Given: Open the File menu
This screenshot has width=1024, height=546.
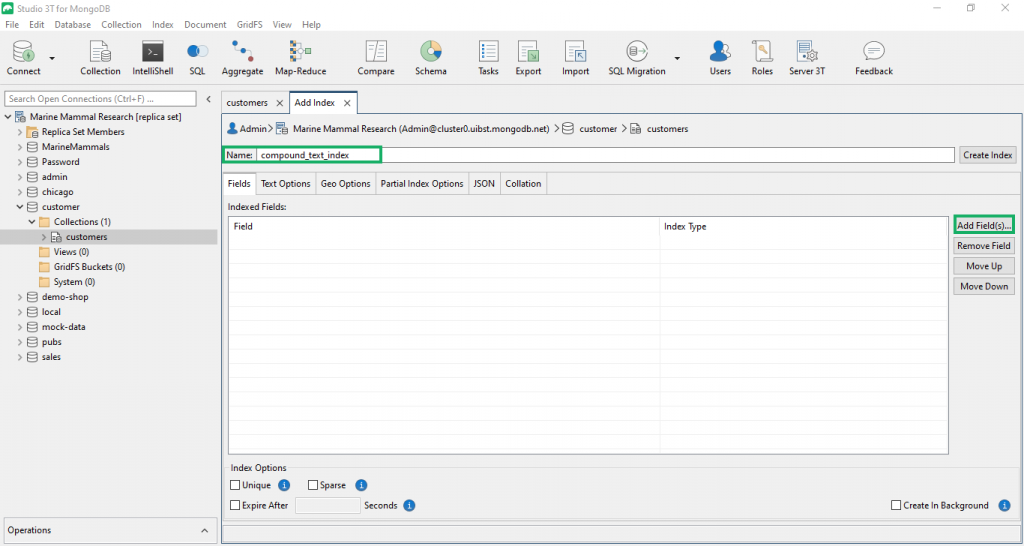Looking at the screenshot, I should click(x=12, y=24).
